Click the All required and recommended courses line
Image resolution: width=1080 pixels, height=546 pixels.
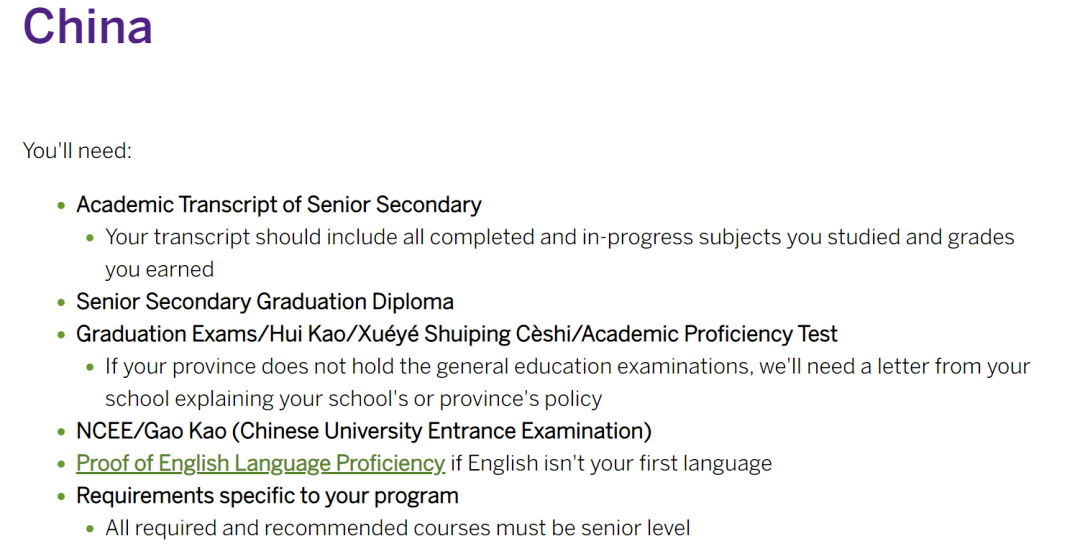(397, 528)
